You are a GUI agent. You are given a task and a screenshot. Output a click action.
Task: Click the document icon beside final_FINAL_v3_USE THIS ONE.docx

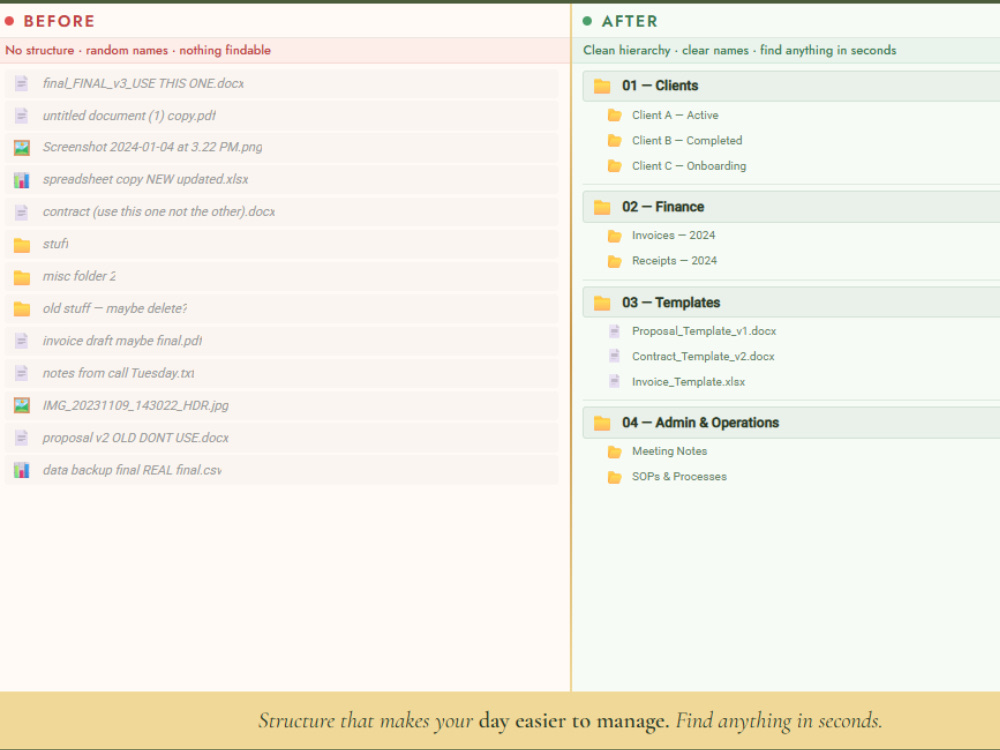pyautogui.click(x=21, y=84)
